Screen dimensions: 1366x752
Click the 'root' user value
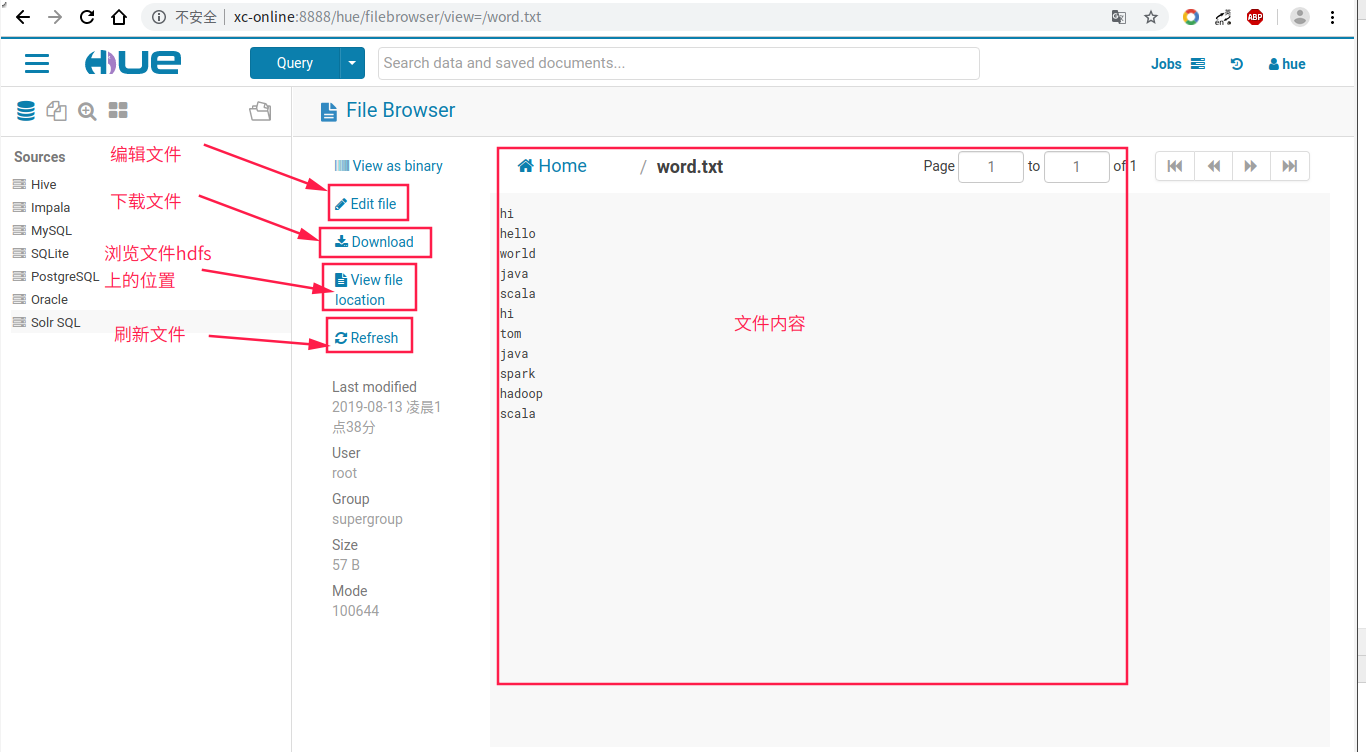(x=344, y=473)
